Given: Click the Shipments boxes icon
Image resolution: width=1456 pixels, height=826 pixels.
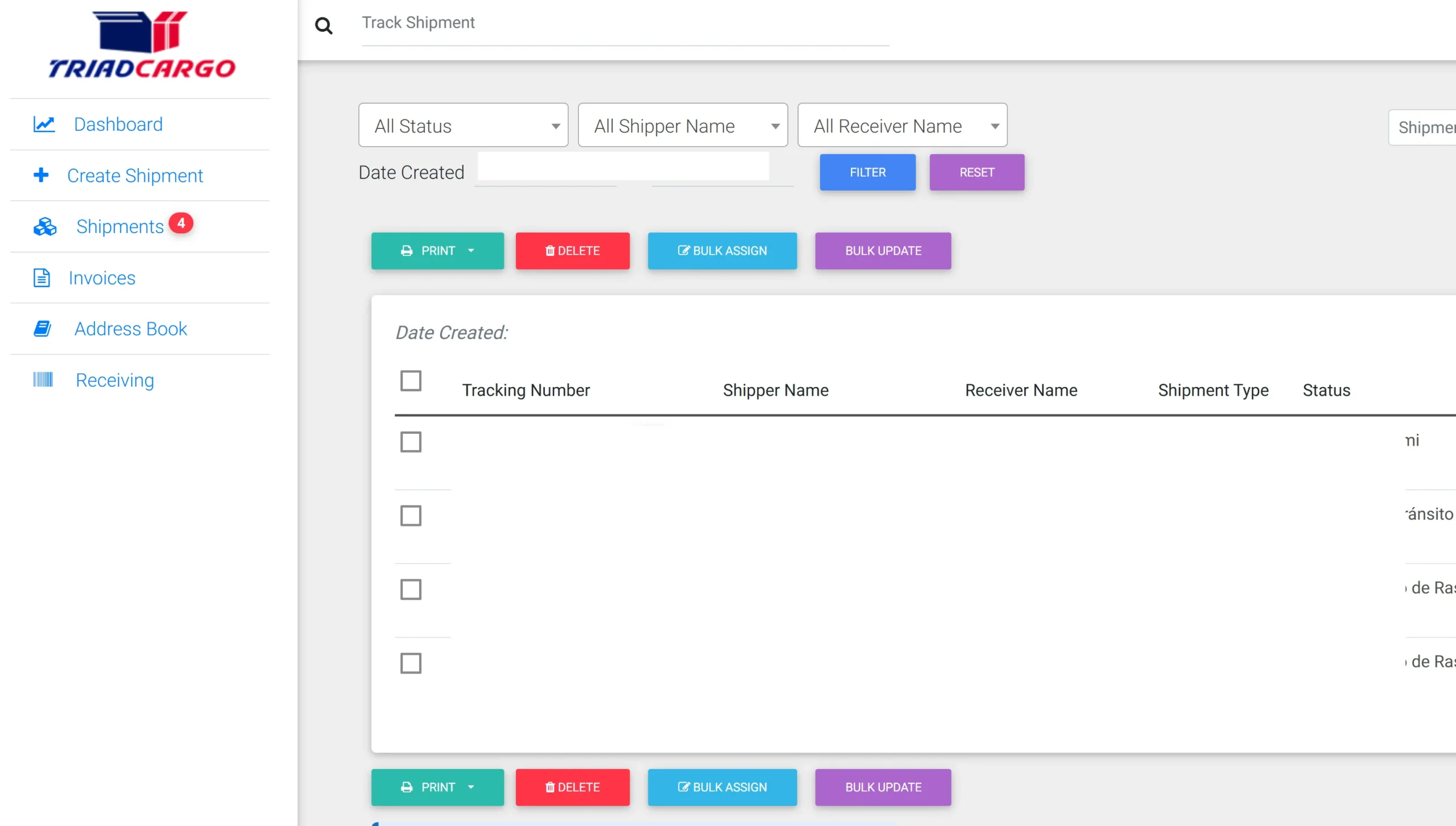Looking at the screenshot, I should click(x=45, y=226).
